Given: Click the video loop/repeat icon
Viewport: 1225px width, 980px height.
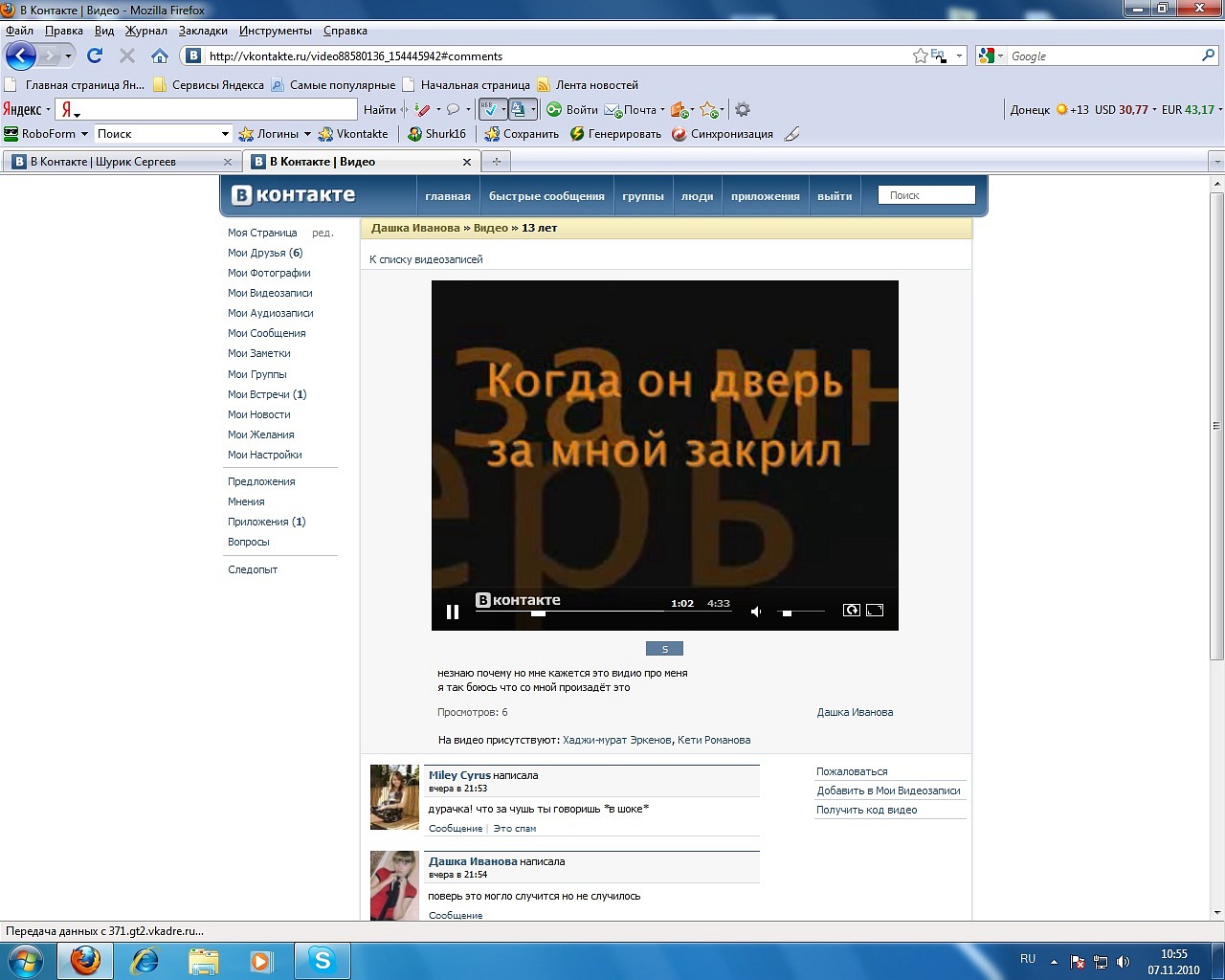Looking at the screenshot, I should pyautogui.click(x=851, y=611).
